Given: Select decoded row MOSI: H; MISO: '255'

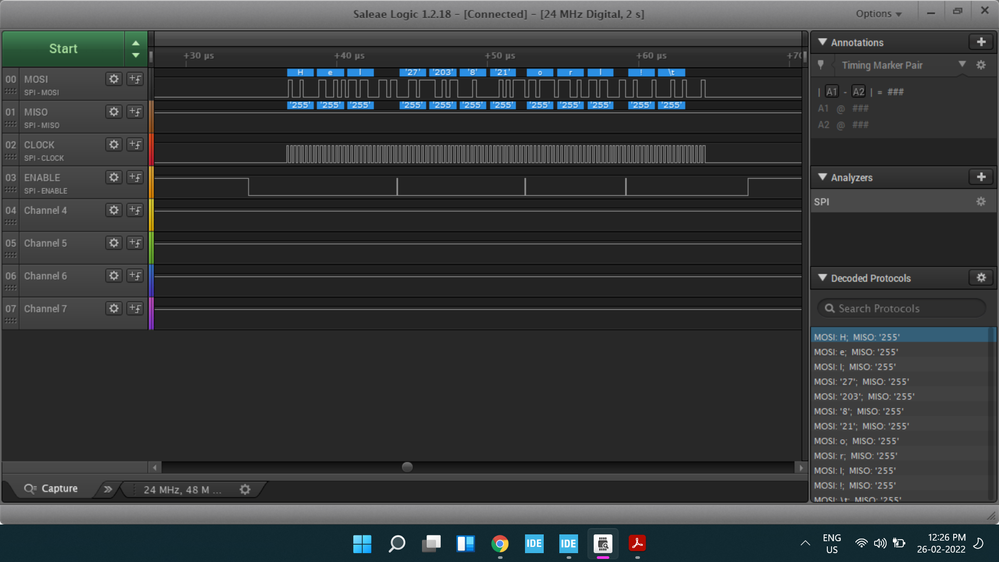Looking at the screenshot, I should click(x=902, y=337).
